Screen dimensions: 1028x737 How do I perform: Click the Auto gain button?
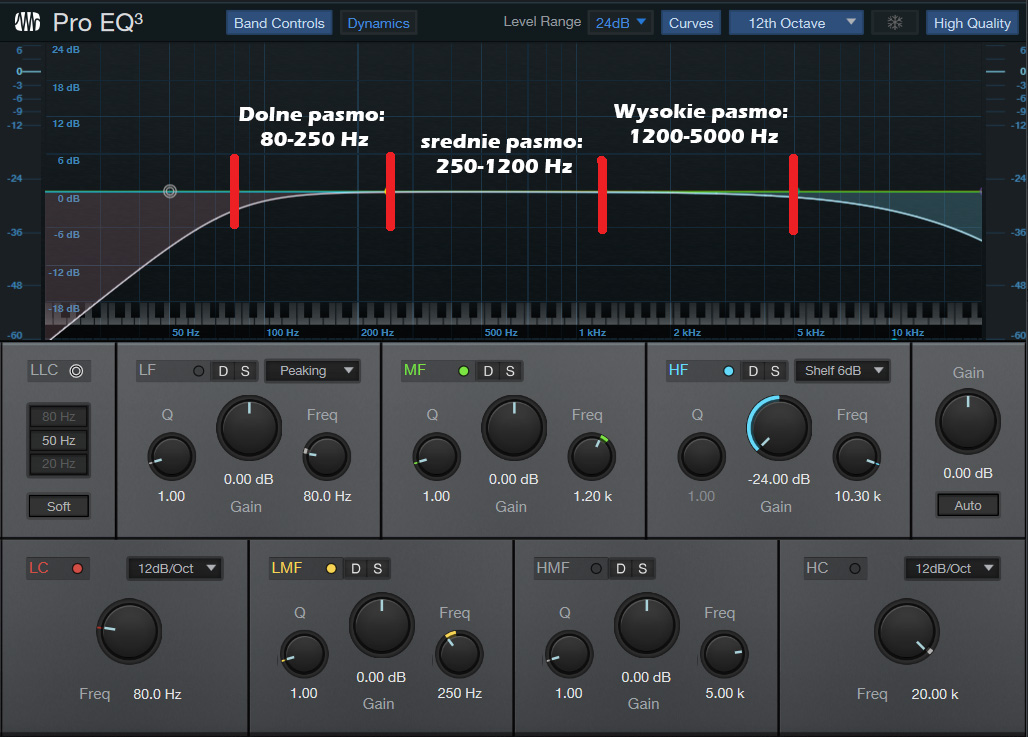(967, 505)
